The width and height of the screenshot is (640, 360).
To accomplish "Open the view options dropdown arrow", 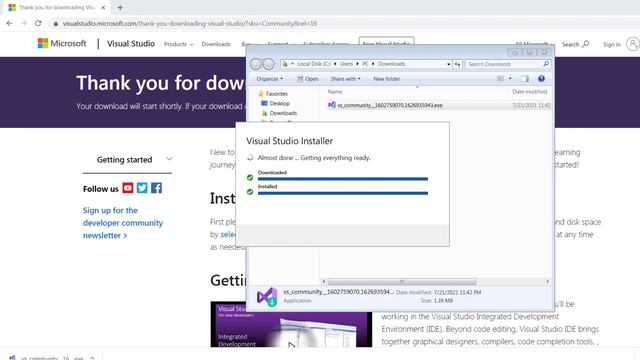I will tap(510, 79).
